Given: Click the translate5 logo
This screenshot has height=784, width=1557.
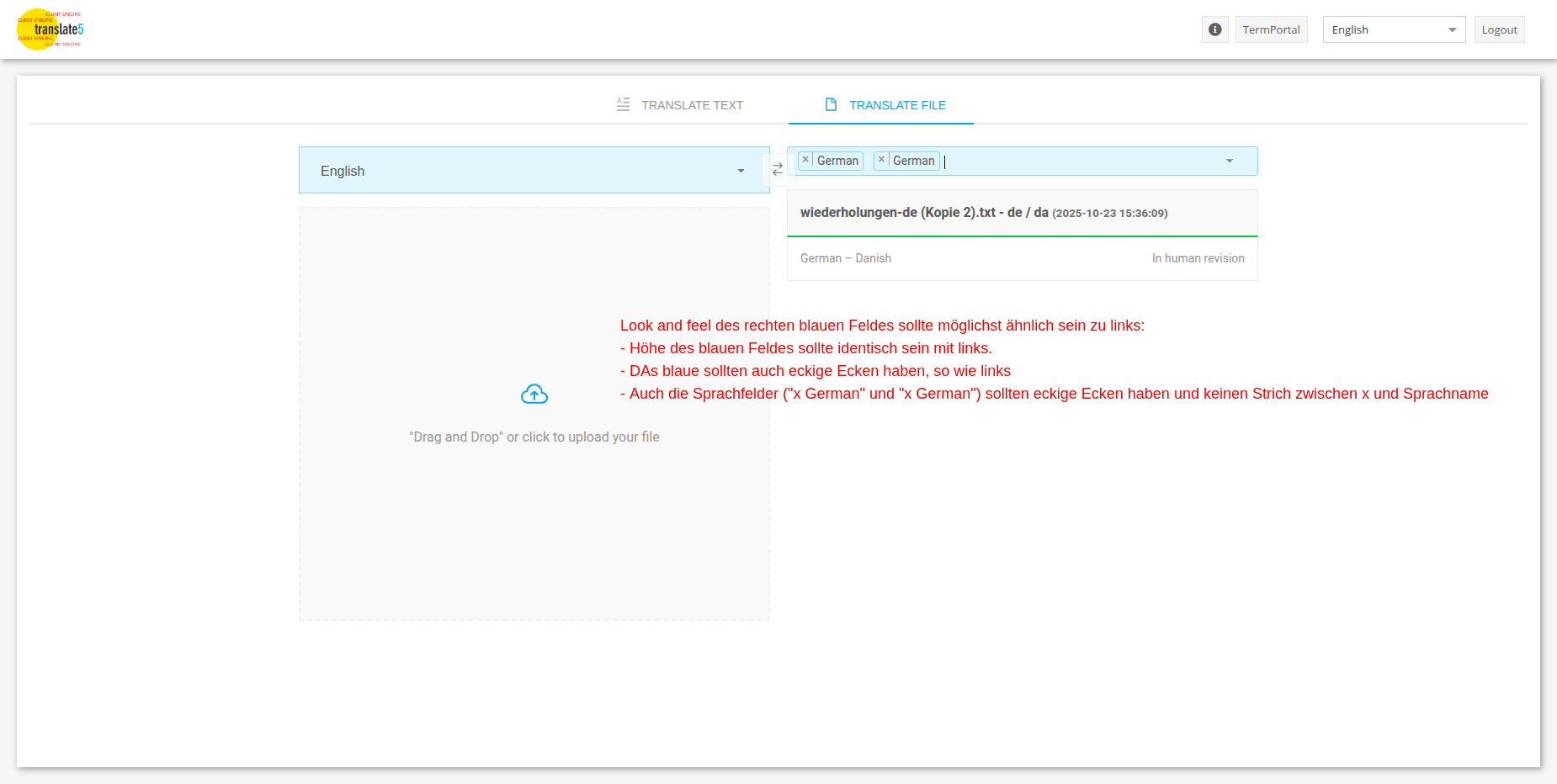Looking at the screenshot, I should [50, 29].
